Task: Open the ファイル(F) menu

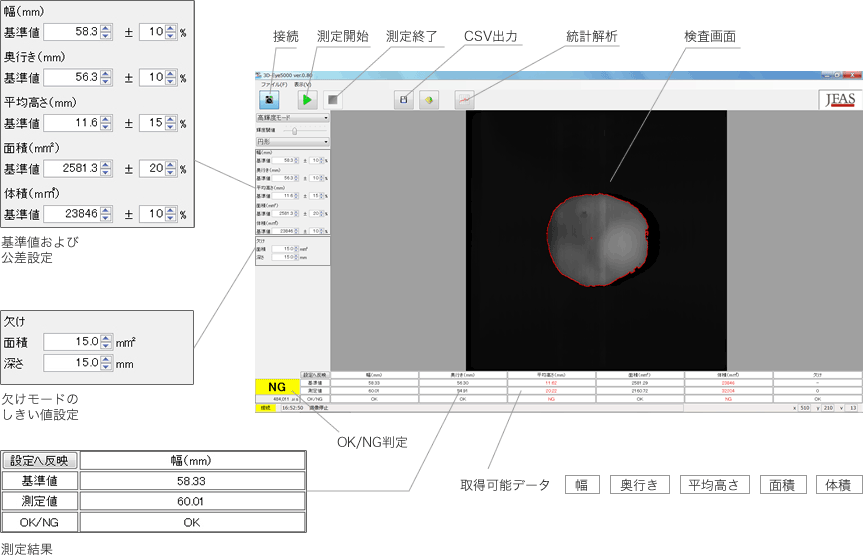Action: (x=274, y=85)
